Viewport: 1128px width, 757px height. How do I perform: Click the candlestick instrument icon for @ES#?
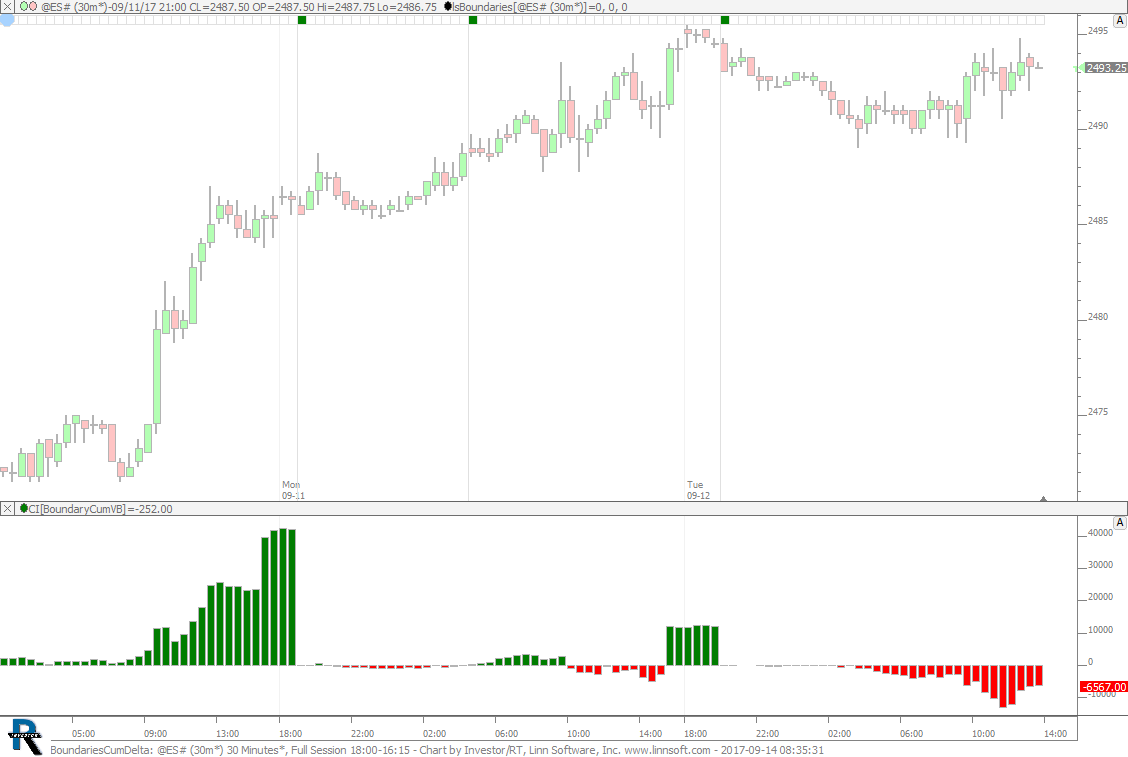(28, 6)
